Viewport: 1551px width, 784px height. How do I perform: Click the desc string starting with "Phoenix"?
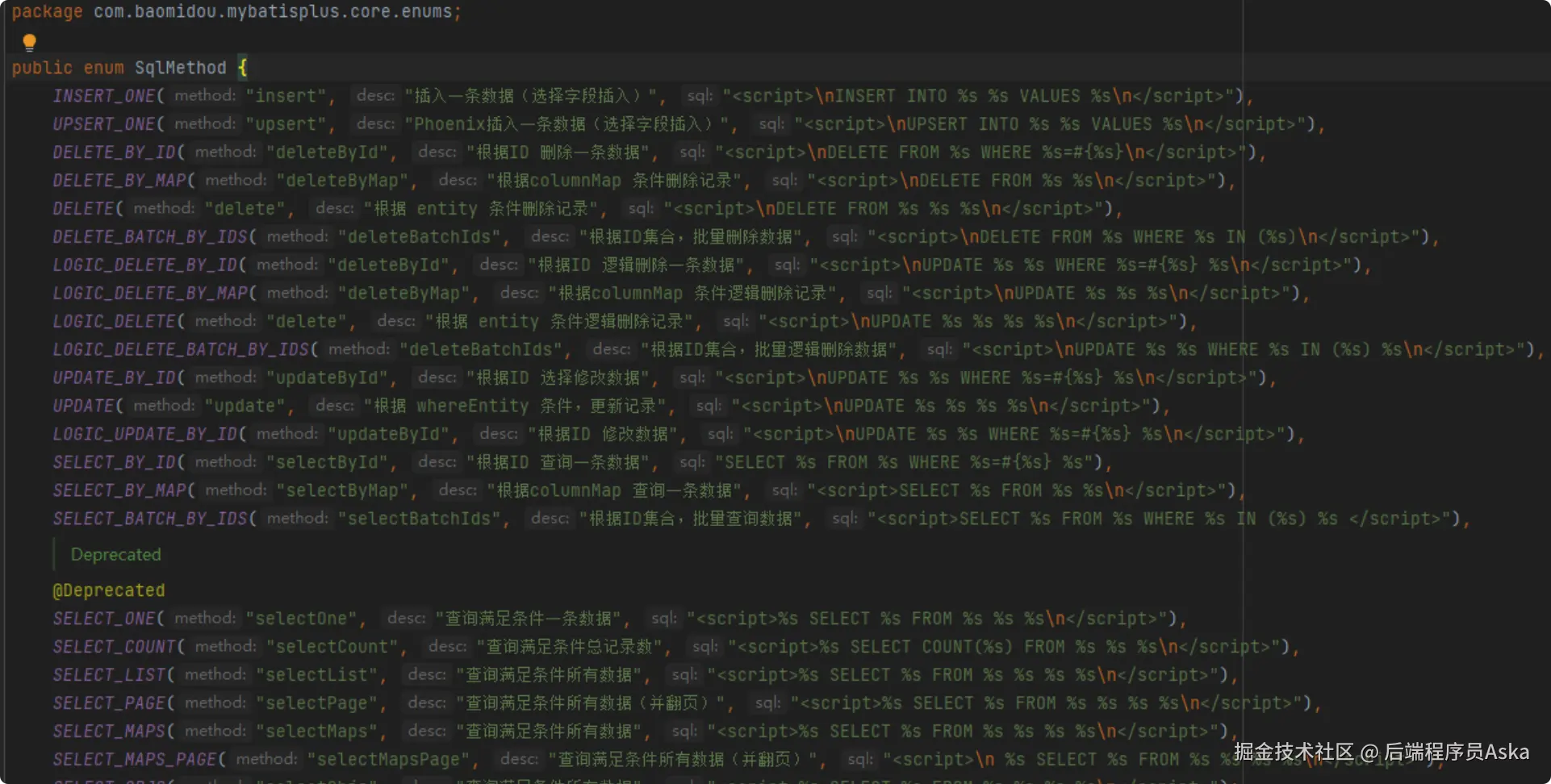point(566,124)
